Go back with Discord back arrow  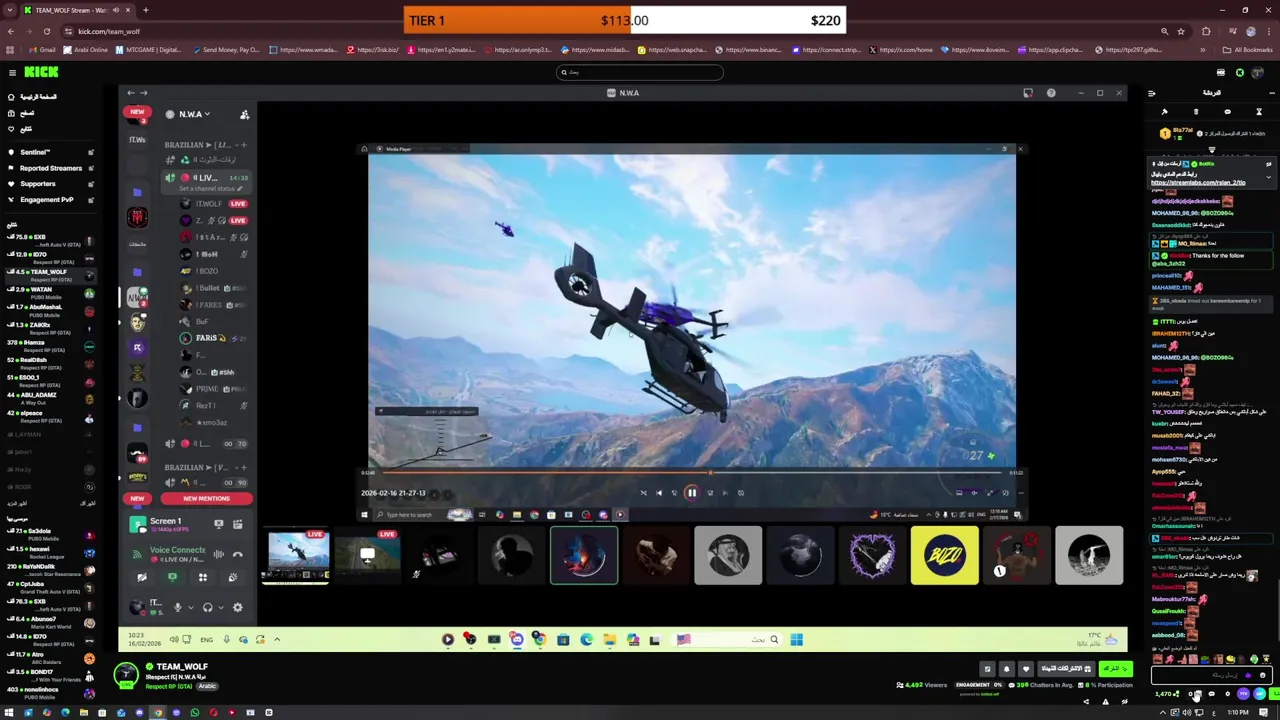[x=130, y=93]
